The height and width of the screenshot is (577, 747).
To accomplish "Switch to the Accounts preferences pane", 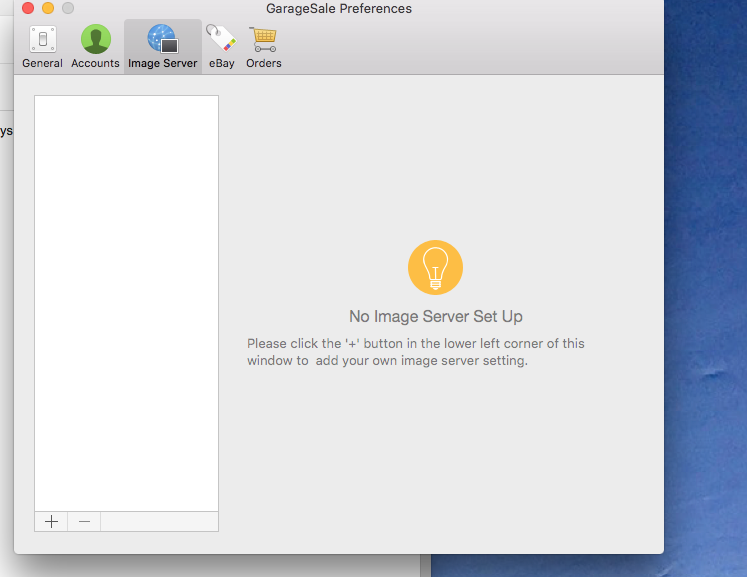I will [x=95, y=47].
